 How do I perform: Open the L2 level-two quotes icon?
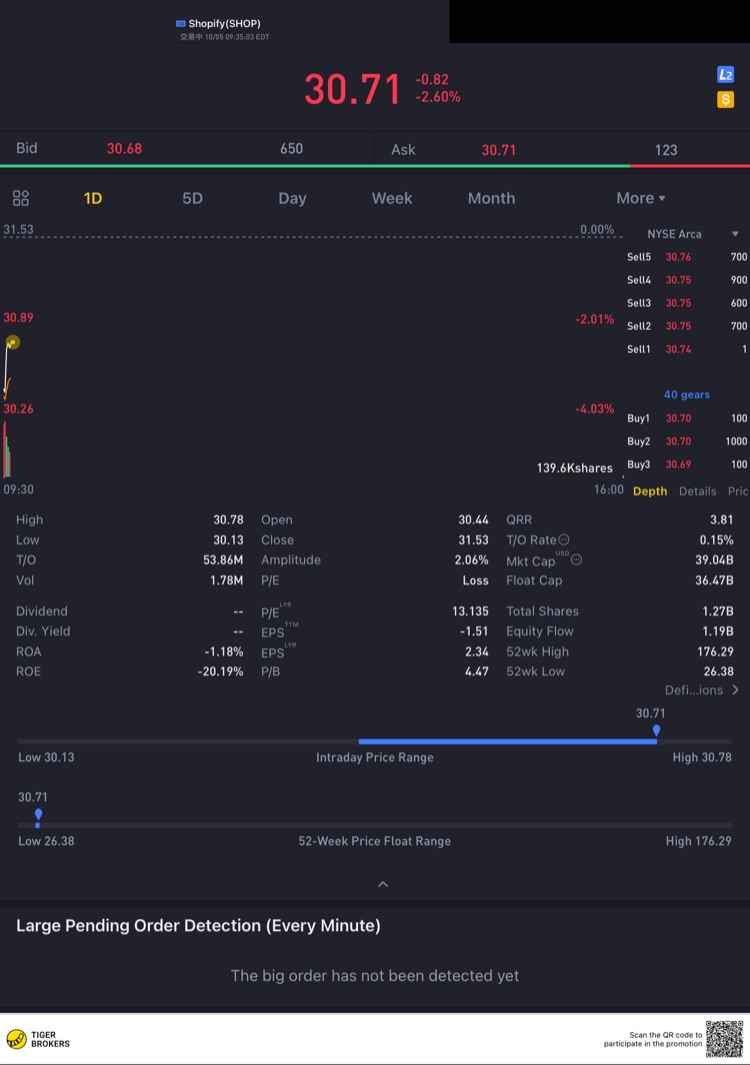pyautogui.click(x=725, y=75)
